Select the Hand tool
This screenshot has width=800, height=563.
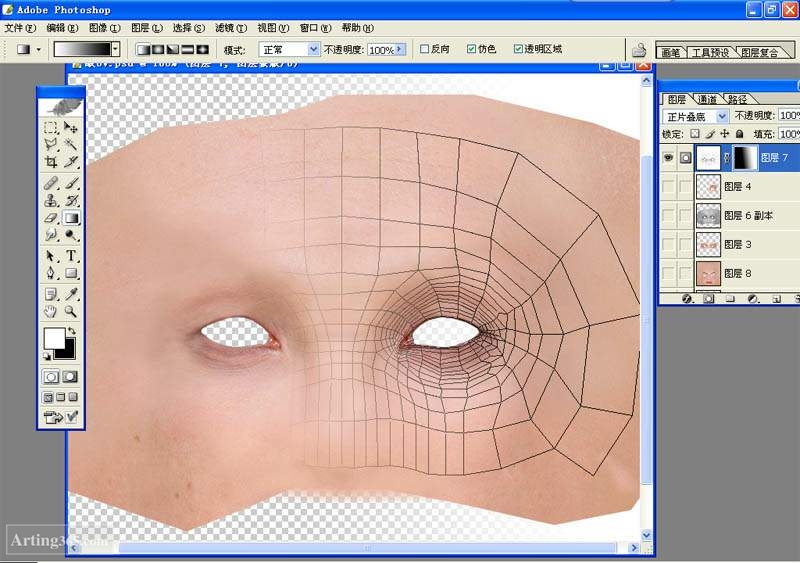point(51,311)
